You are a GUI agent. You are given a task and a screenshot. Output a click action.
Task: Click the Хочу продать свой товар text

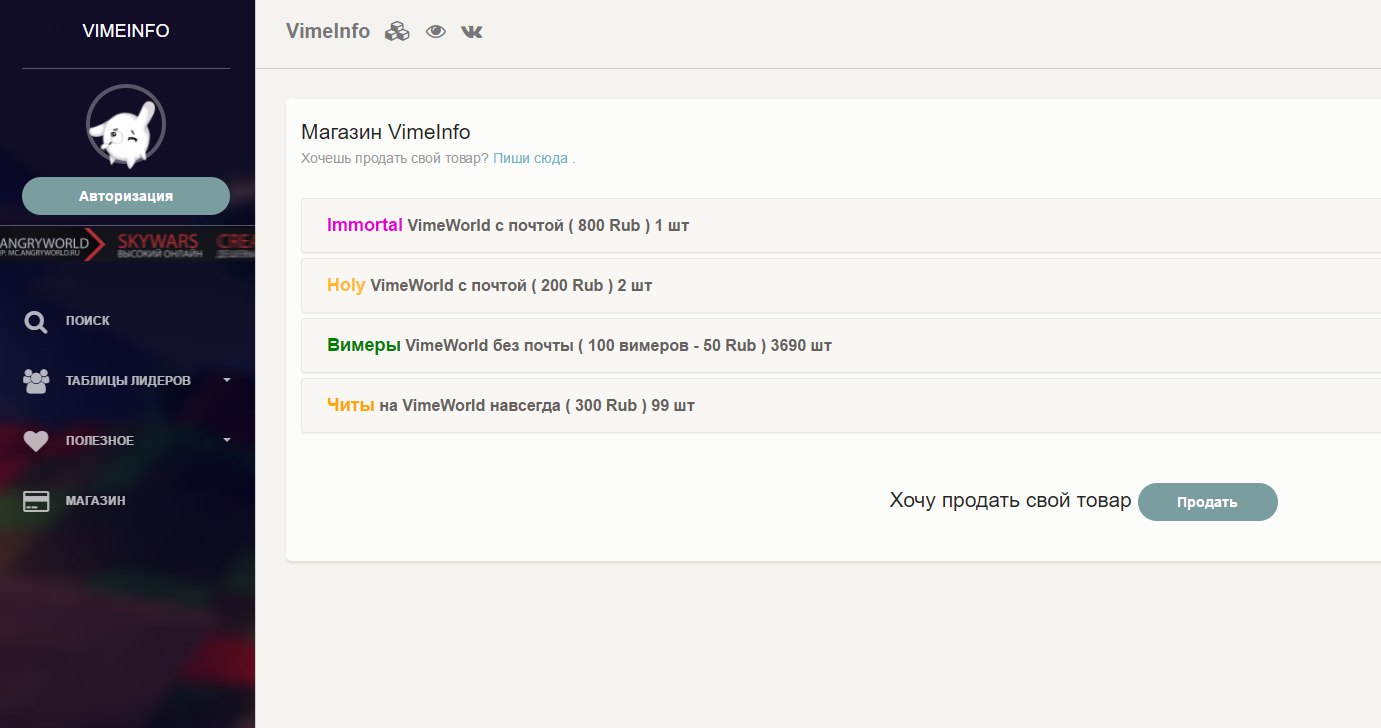pos(1010,501)
